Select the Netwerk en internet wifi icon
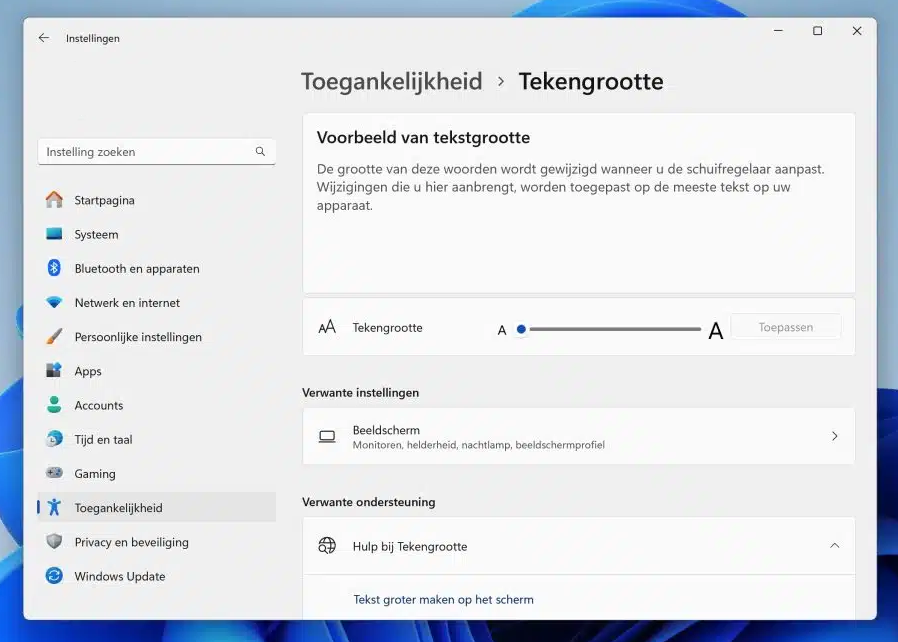Viewport: 898px width, 642px height. point(54,302)
